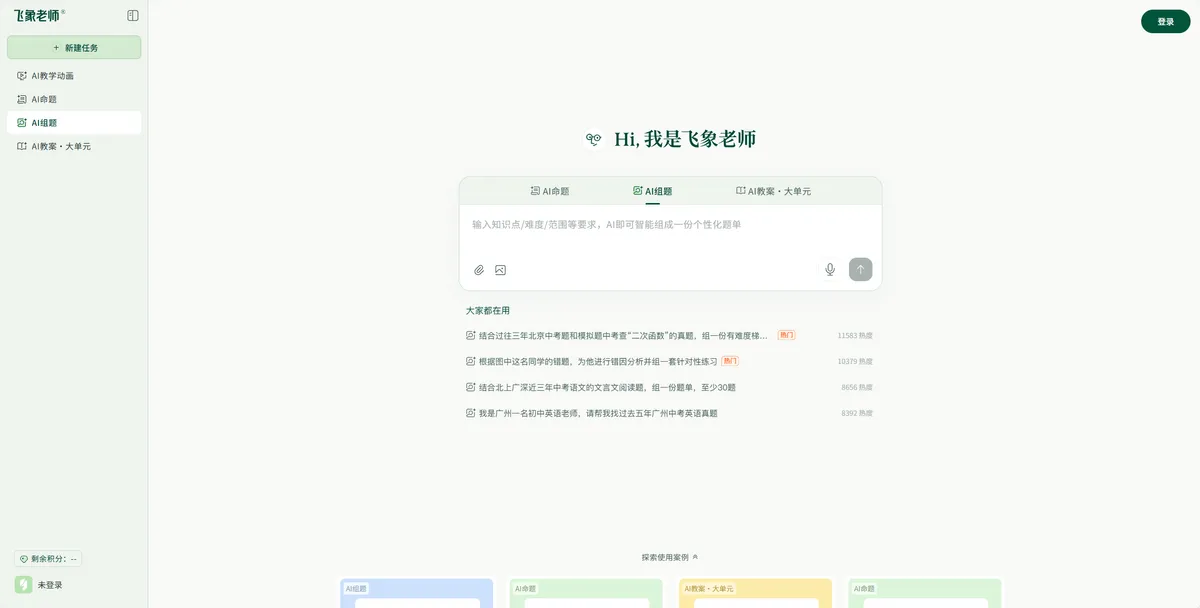Switch to the AI命题 tab
The image size is (1200, 608).
[549, 191]
